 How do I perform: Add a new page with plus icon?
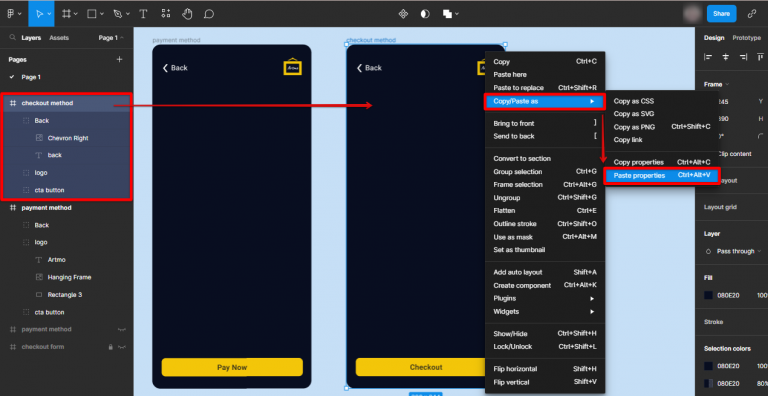click(x=119, y=59)
